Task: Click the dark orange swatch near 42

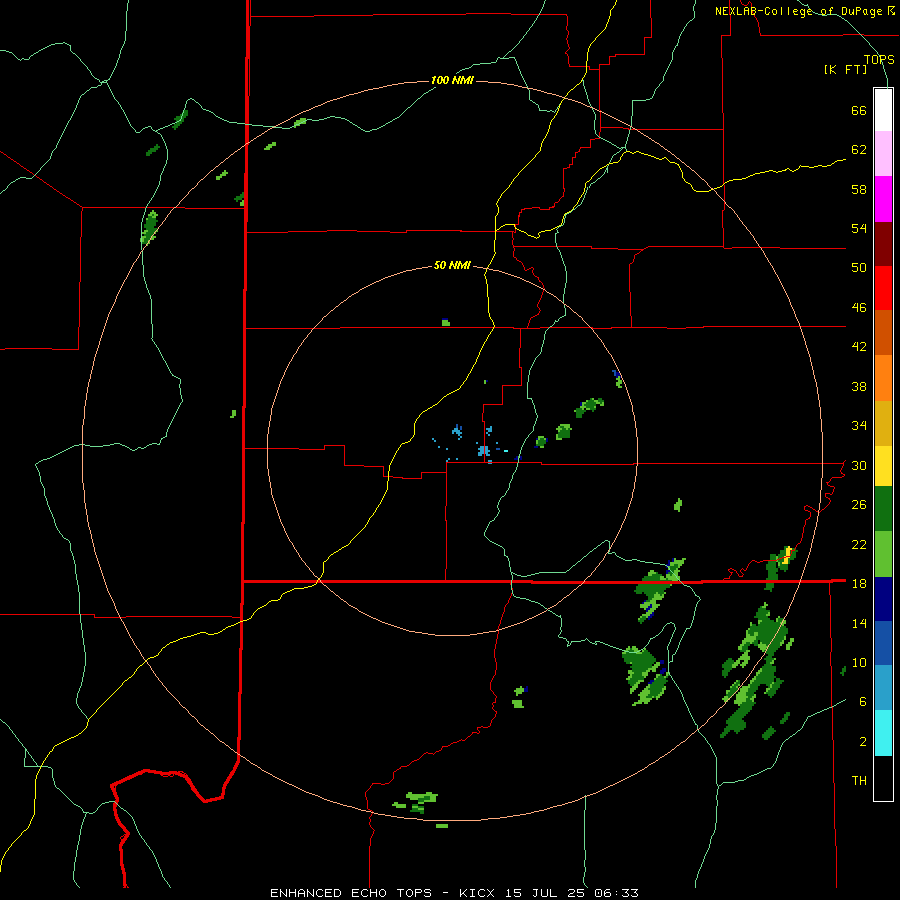Action: (883, 332)
